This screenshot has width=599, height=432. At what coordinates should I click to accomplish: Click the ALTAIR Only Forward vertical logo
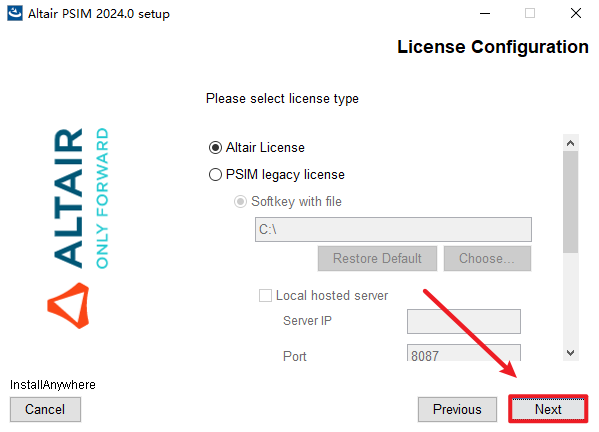point(81,198)
